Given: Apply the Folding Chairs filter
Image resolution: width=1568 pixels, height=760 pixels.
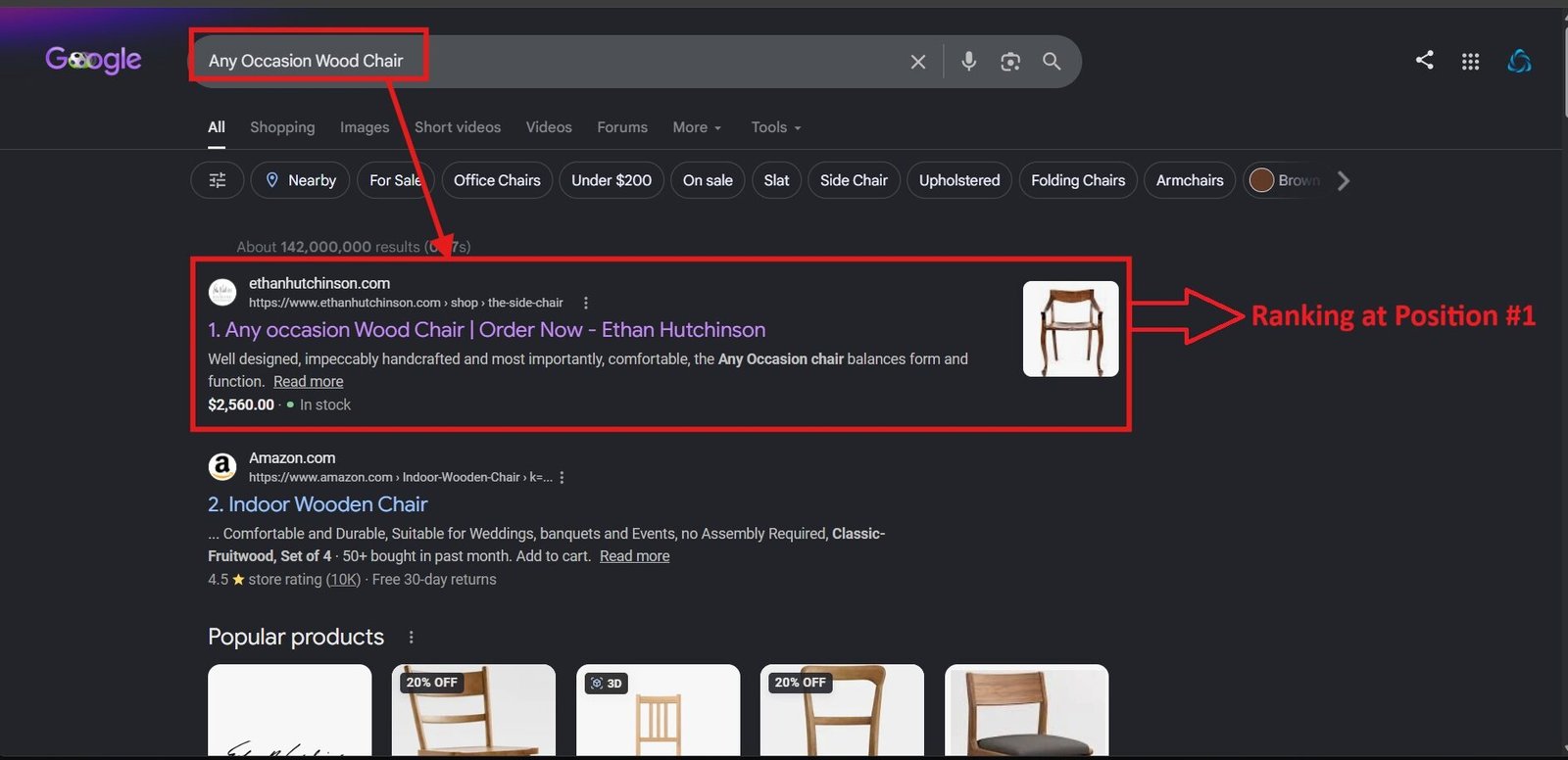Looking at the screenshot, I should point(1078,180).
